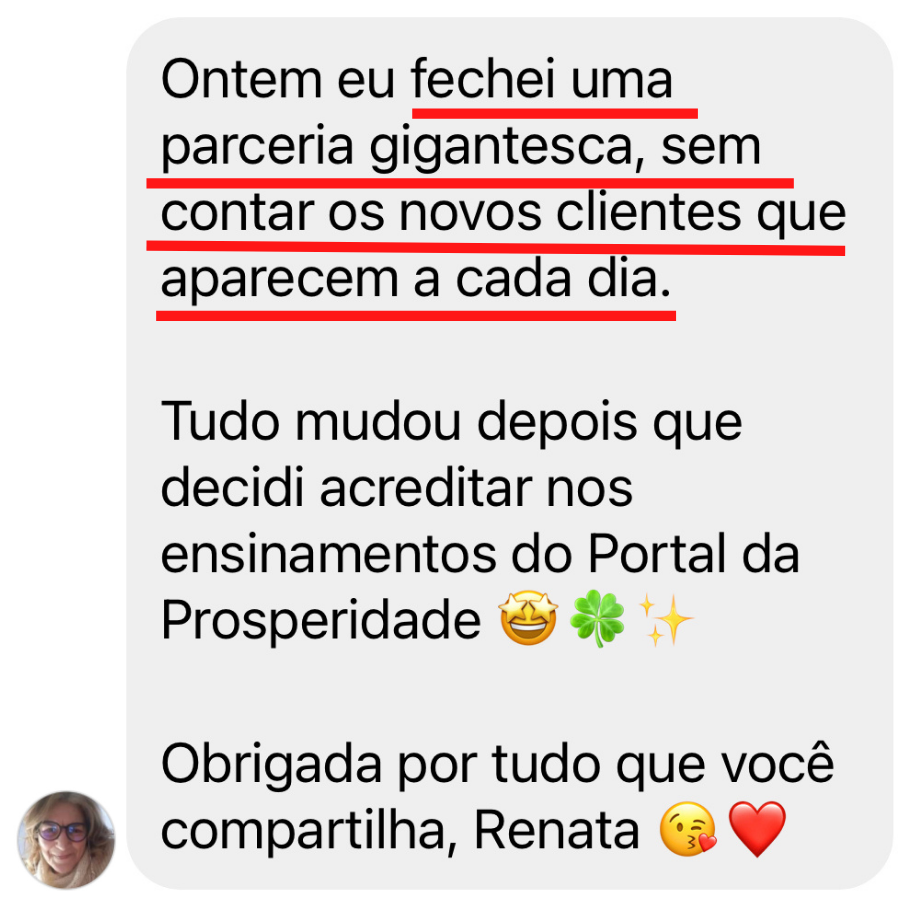
Task: Click the text 'aparecem a cada dia.'
Action: coord(416,280)
